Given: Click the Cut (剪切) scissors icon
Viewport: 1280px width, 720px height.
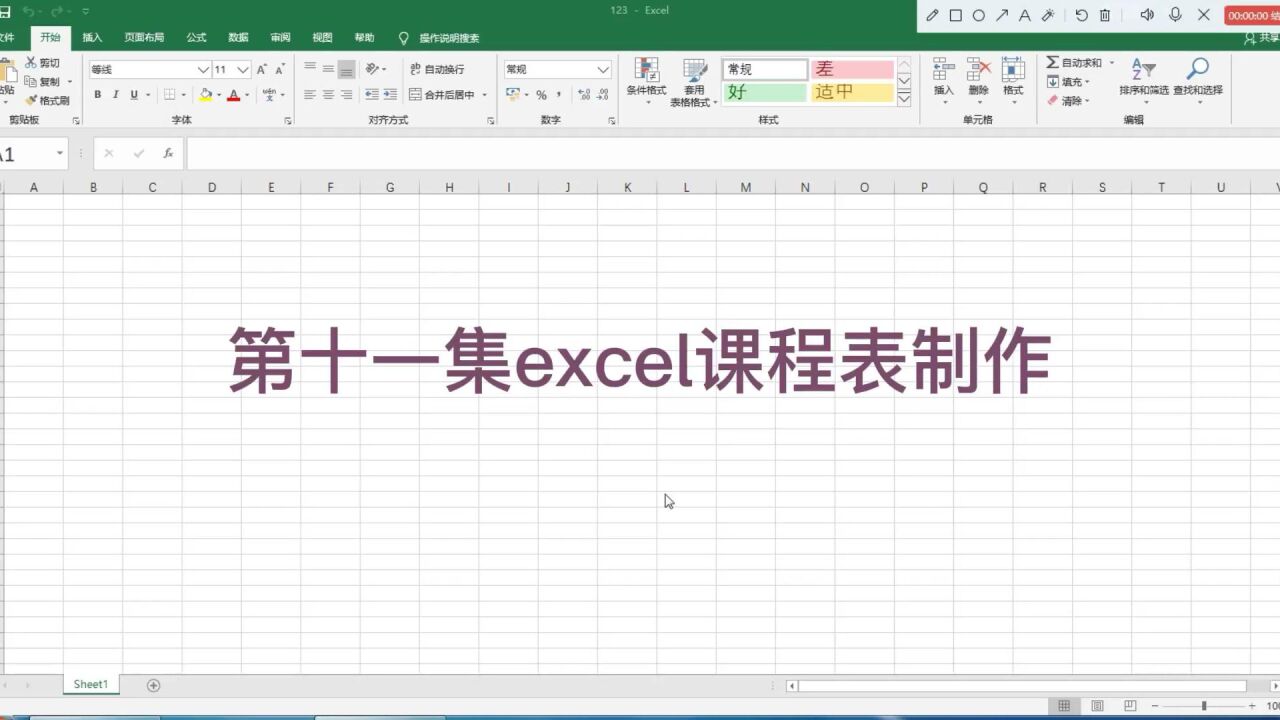Looking at the screenshot, I should [31, 62].
